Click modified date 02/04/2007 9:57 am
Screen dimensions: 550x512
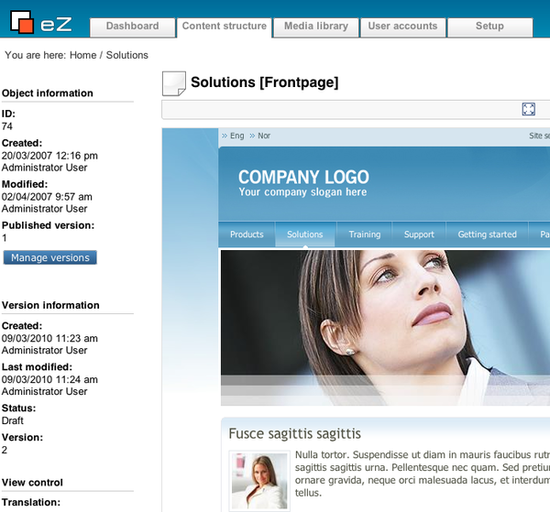pyautogui.click(x=47, y=197)
